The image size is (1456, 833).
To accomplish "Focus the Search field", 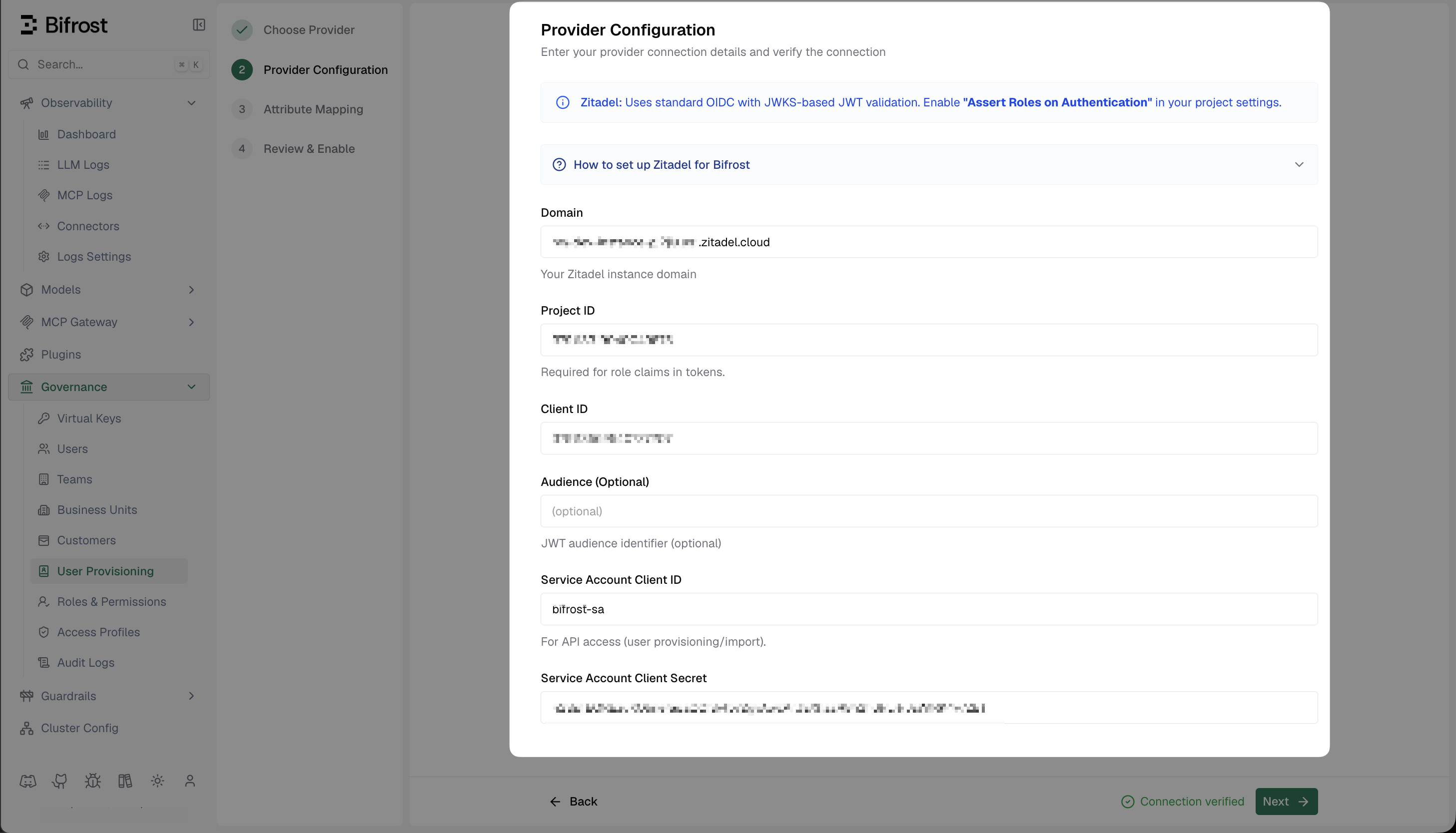I will 109,64.
